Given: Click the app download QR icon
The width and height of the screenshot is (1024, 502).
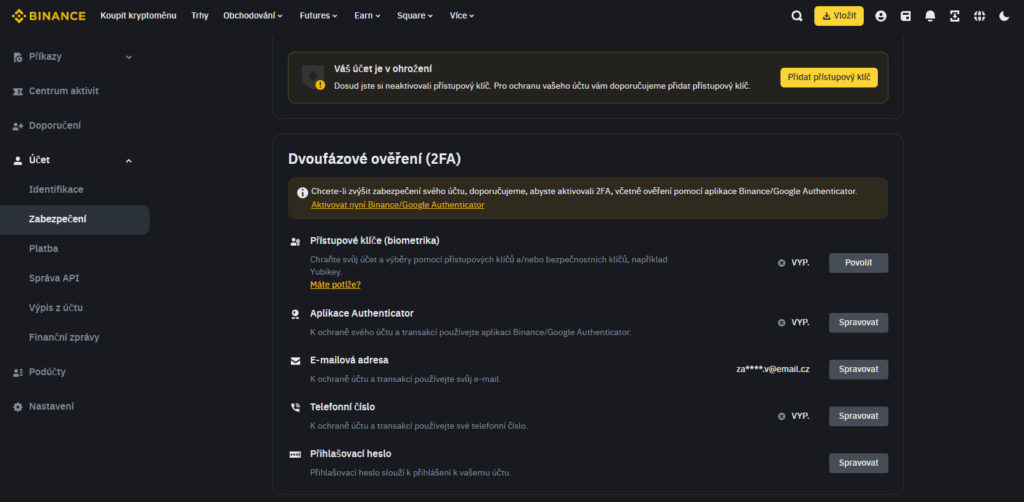Looking at the screenshot, I should (955, 16).
